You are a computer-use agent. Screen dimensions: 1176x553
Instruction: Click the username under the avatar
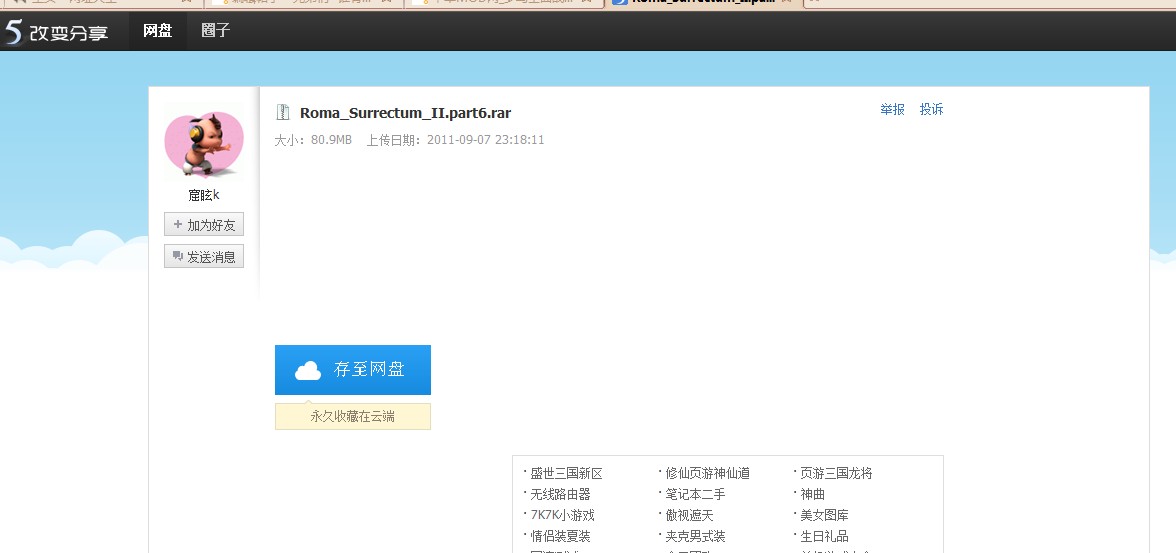204,195
